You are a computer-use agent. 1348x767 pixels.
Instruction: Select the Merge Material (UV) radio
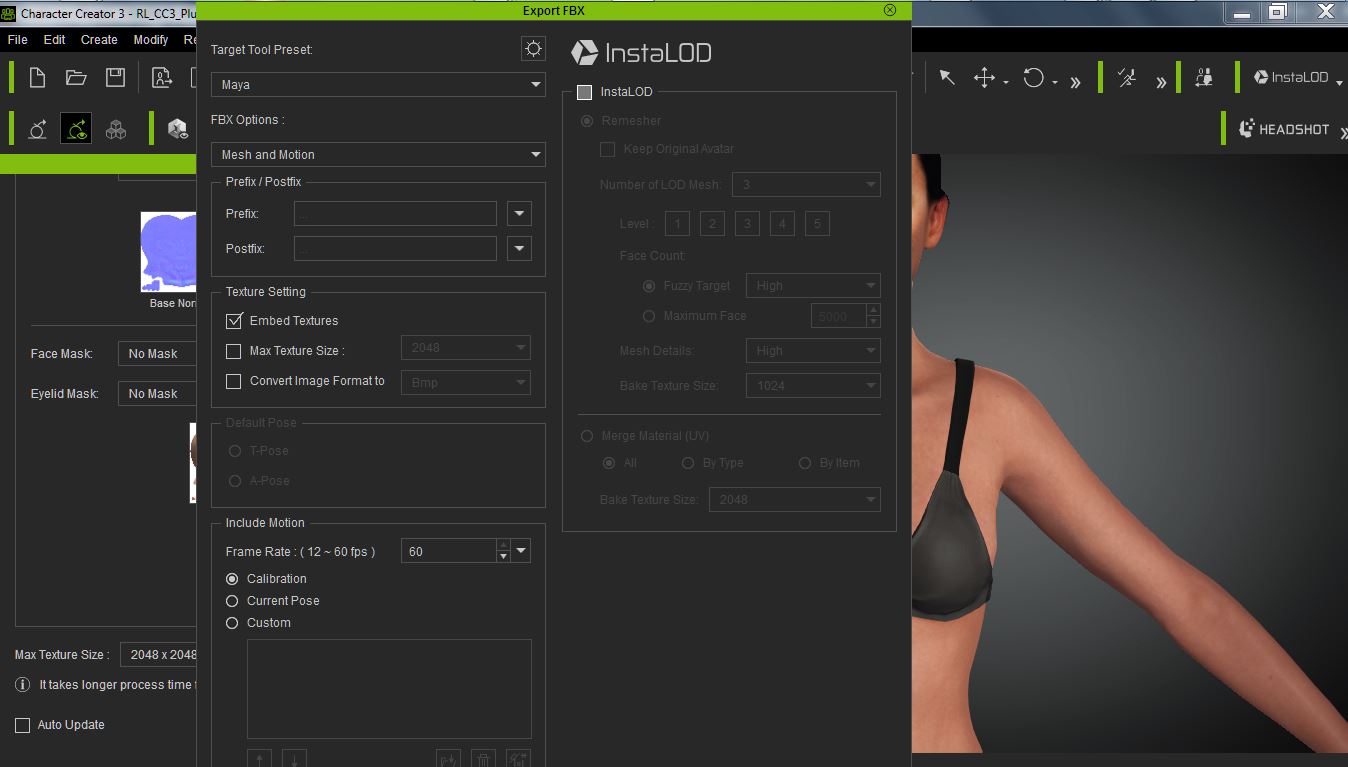[x=587, y=436]
